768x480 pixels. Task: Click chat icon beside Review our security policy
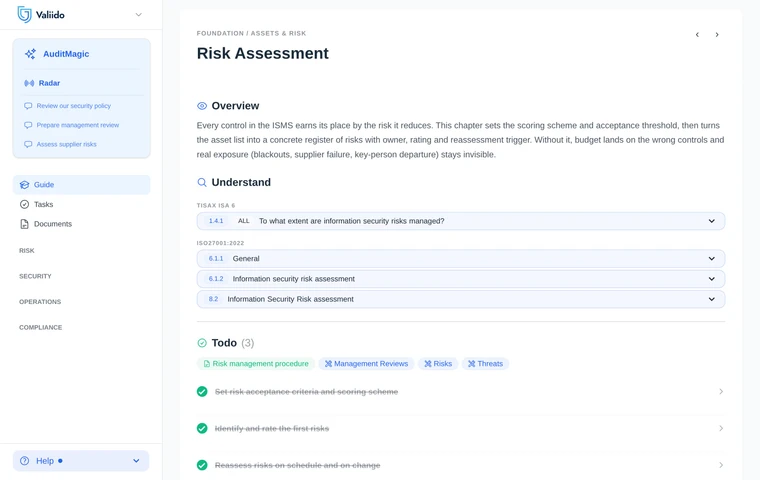pos(28,106)
